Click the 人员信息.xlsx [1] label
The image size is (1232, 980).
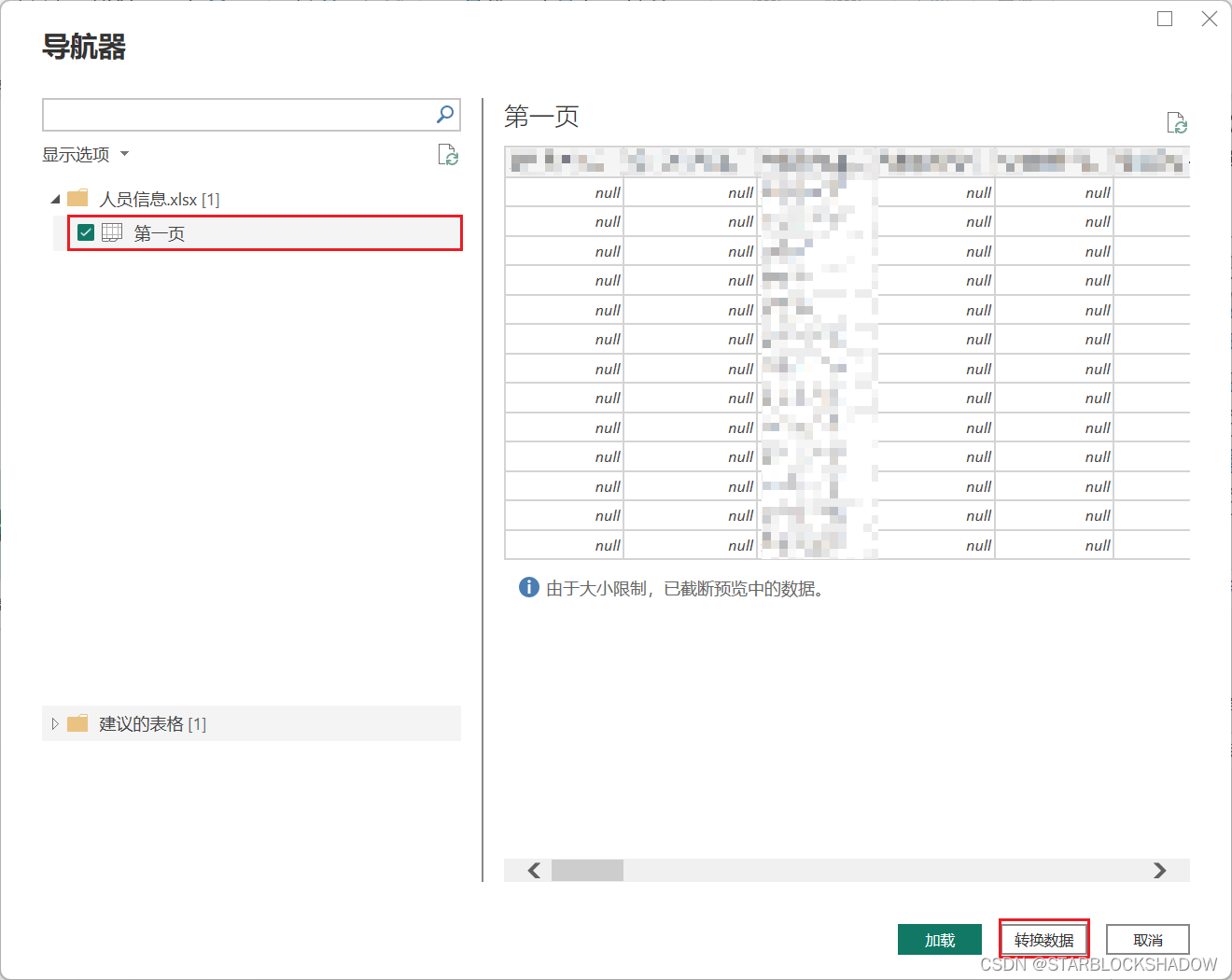(x=160, y=199)
